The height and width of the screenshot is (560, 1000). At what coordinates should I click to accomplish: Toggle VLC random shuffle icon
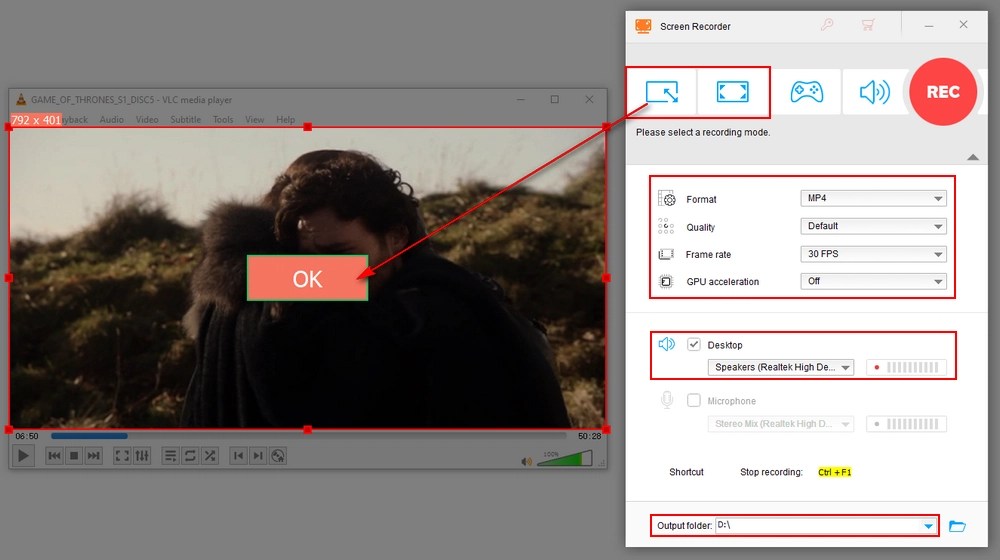pos(210,456)
